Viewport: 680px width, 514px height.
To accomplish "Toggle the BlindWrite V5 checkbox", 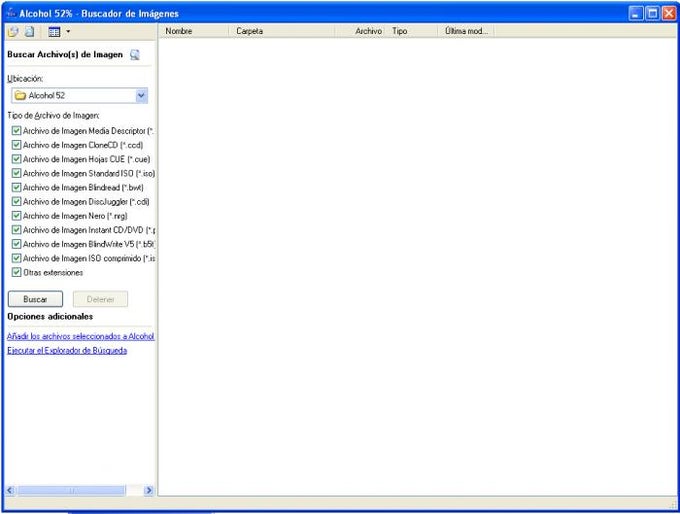I will (16, 244).
